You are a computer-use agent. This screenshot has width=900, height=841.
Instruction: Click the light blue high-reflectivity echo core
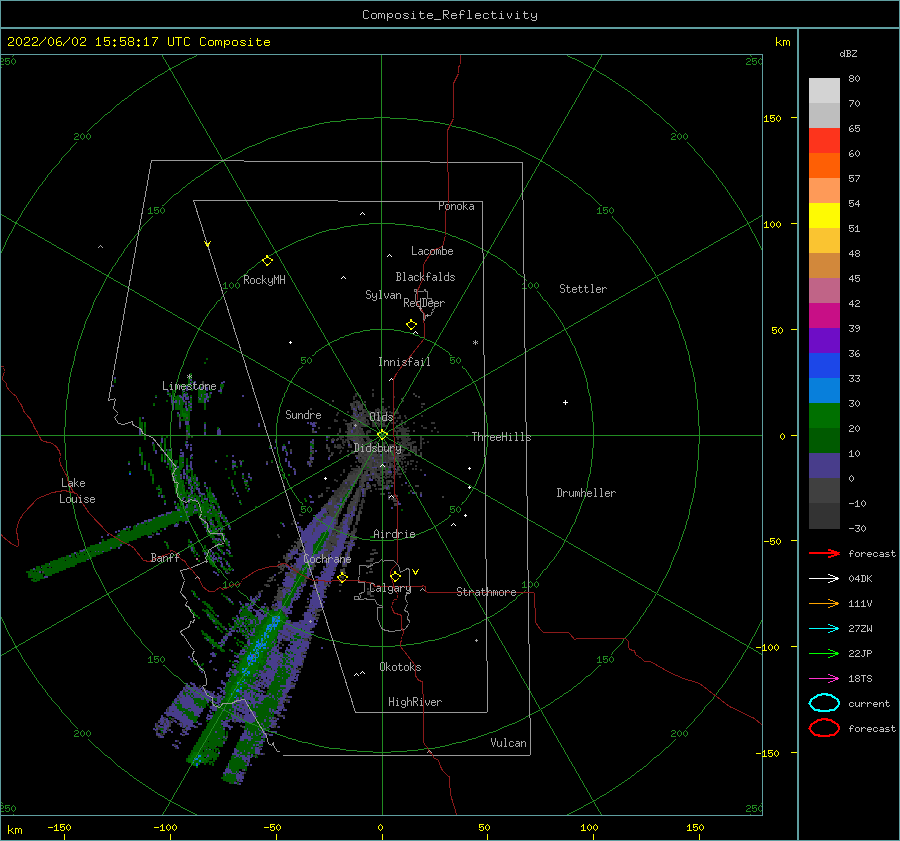point(261,643)
